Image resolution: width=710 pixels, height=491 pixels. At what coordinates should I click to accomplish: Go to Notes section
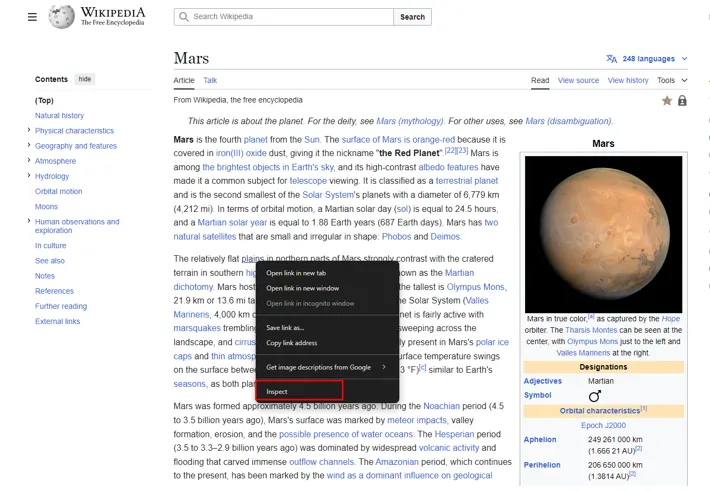(x=45, y=276)
